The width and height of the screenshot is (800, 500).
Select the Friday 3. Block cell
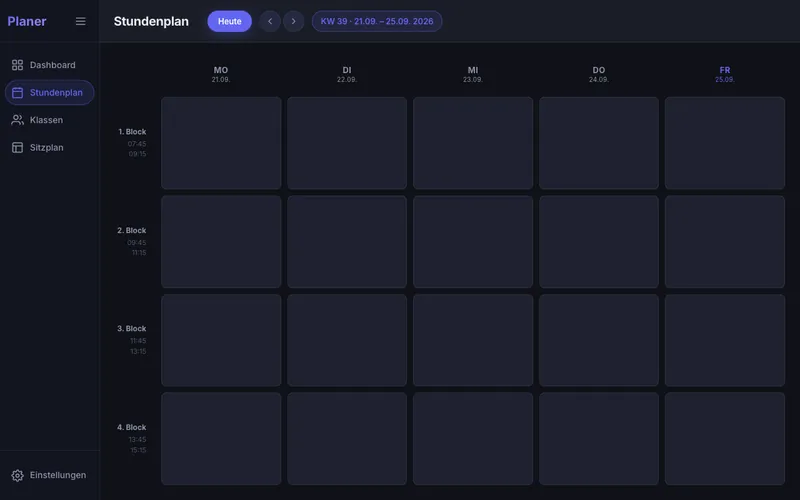click(725, 340)
